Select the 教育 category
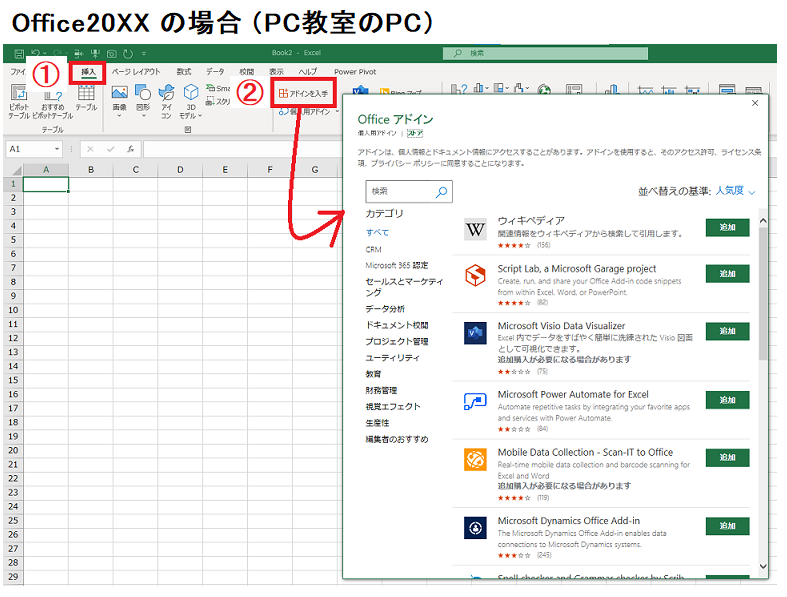The height and width of the screenshot is (597, 787). tap(373, 374)
